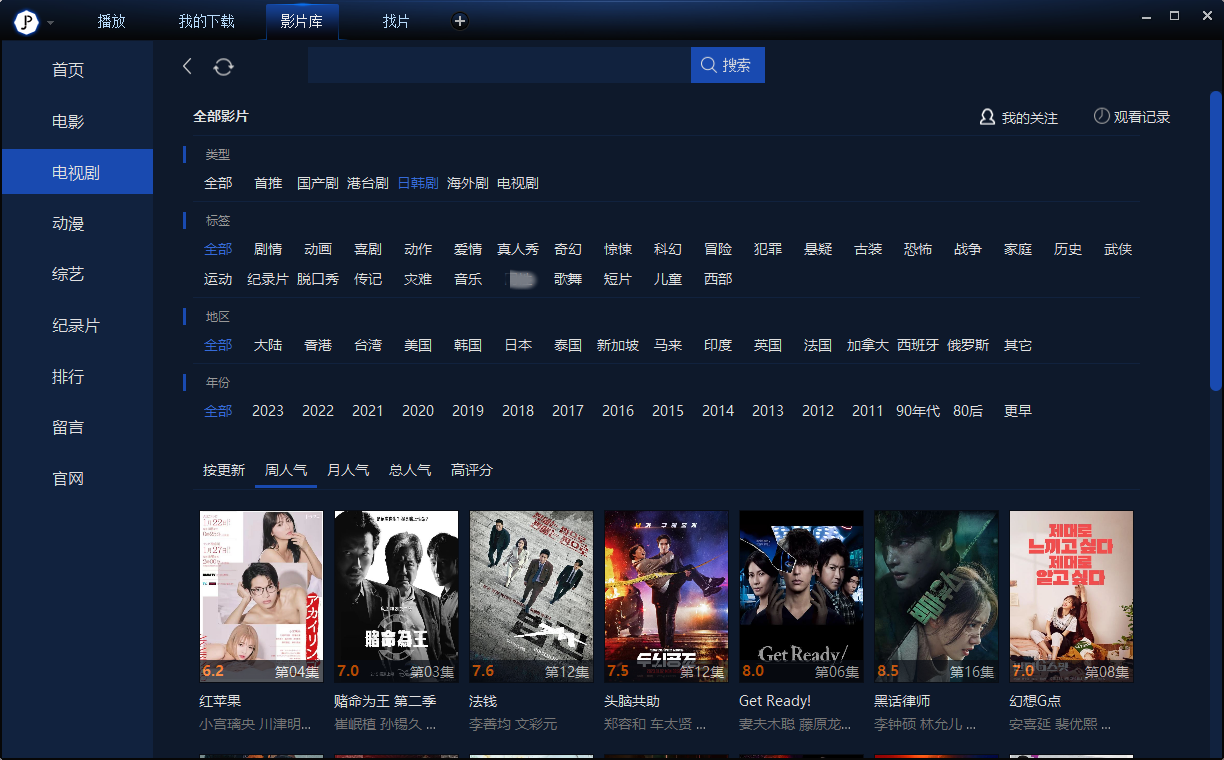Open 观看记录 via the clock icon
Image resolution: width=1224 pixels, height=760 pixels.
(x=1101, y=117)
